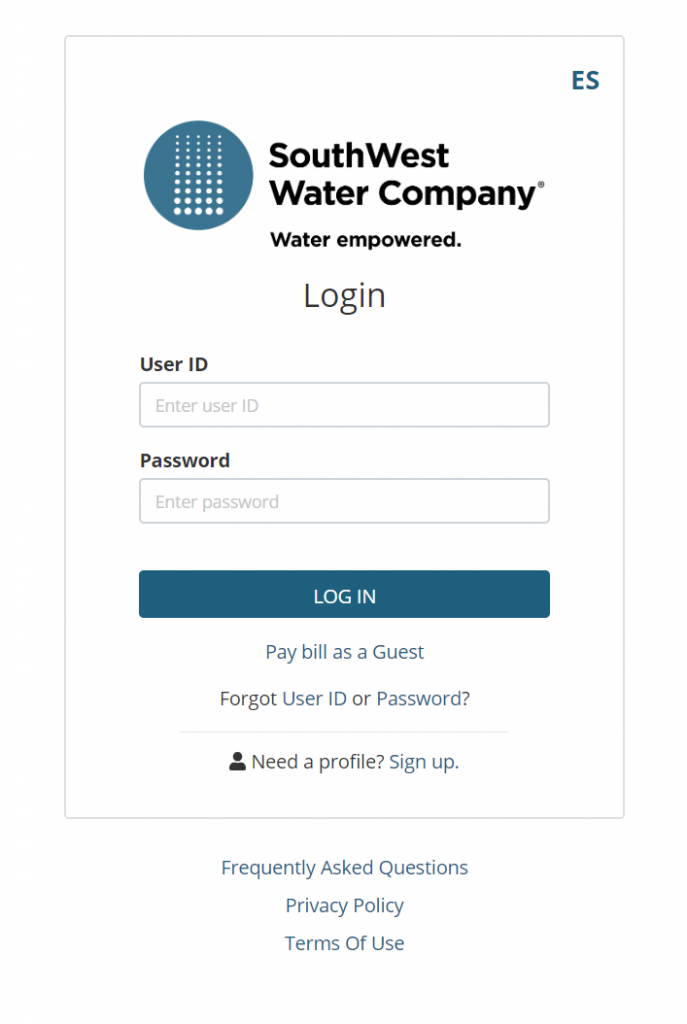The width and height of the screenshot is (687, 1024).
Task: Click the person profile icon
Action: click(x=237, y=762)
